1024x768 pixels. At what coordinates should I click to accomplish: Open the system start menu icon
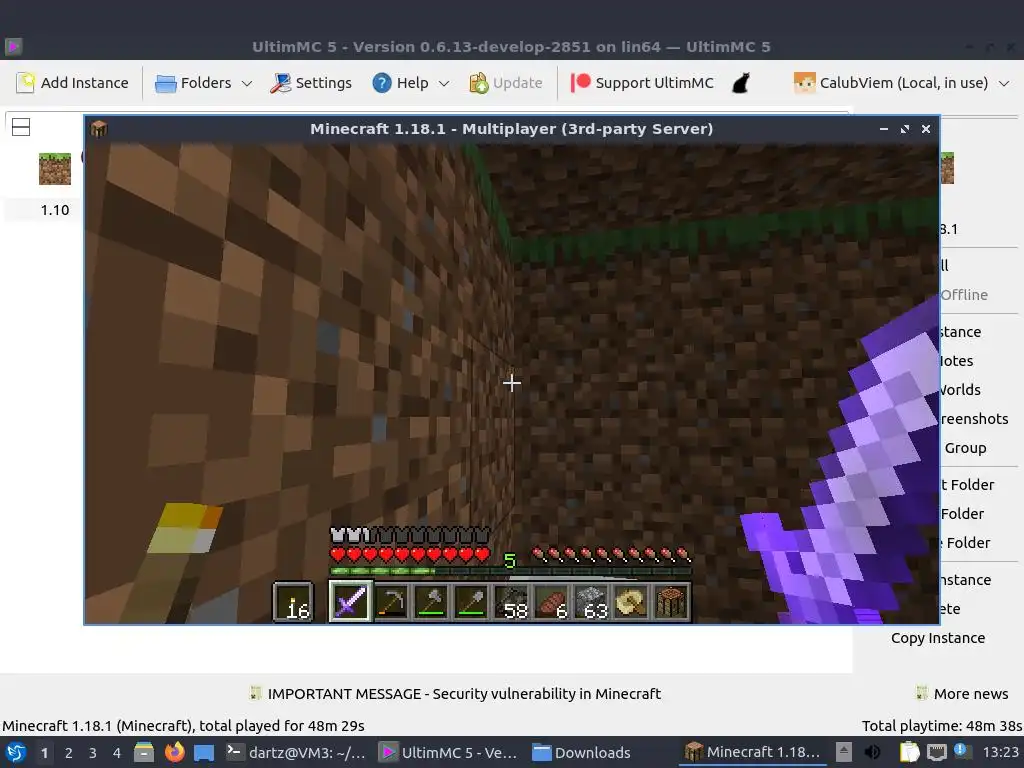tap(15, 753)
